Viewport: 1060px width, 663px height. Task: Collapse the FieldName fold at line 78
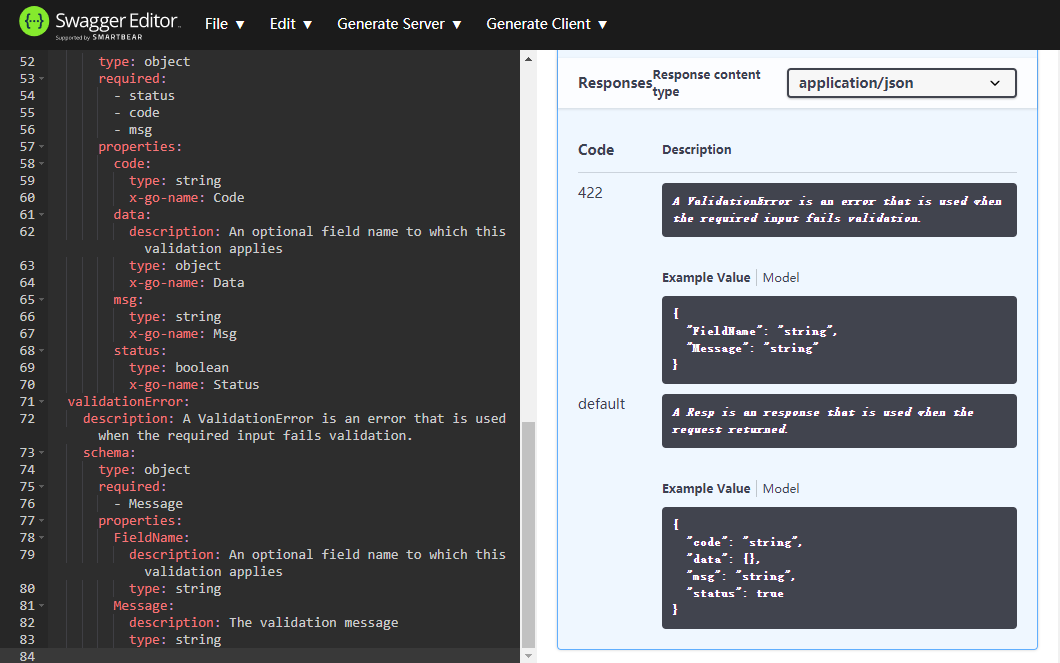[x=42, y=538]
